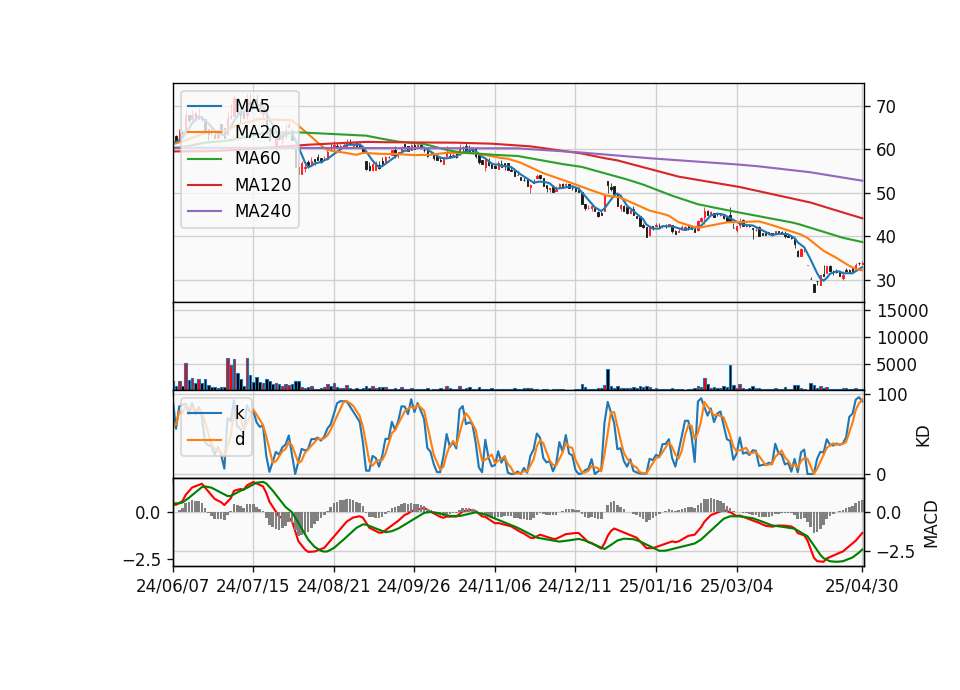Click the 24/07/15 date axis label
Viewport: 960px width, 690px height.
[253, 586]
